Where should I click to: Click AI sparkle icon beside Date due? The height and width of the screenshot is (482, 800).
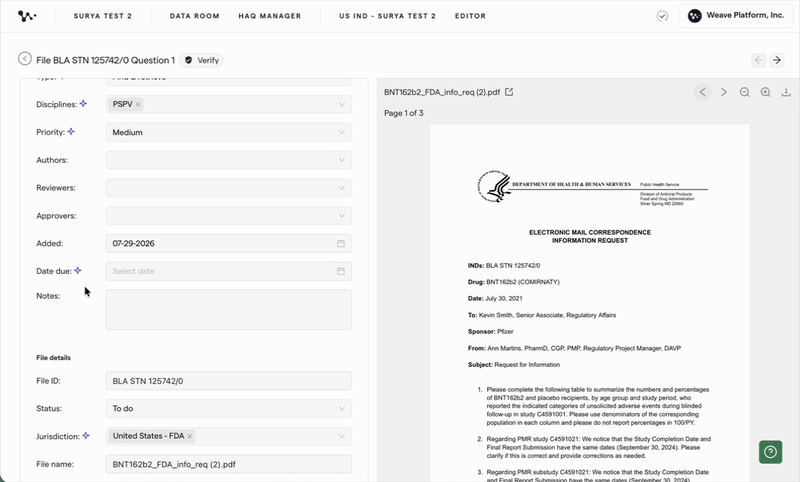click(x=78, y=270)
